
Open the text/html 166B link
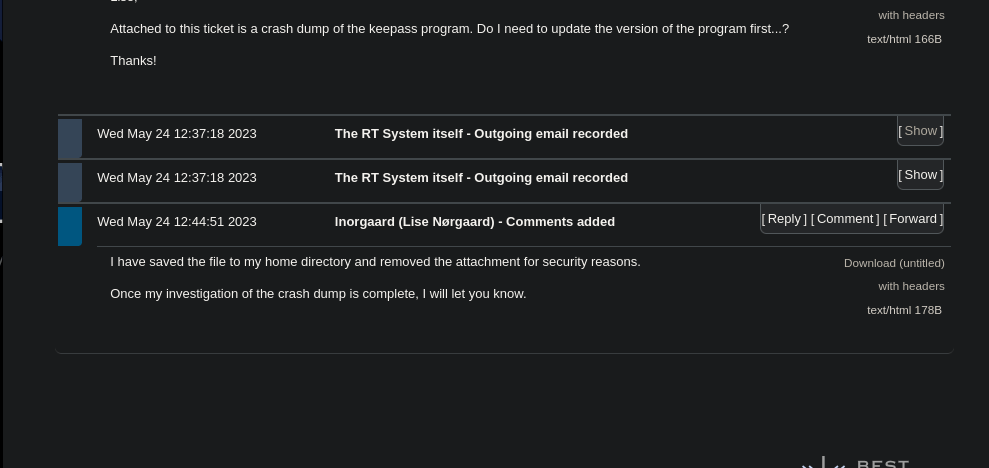904,39
